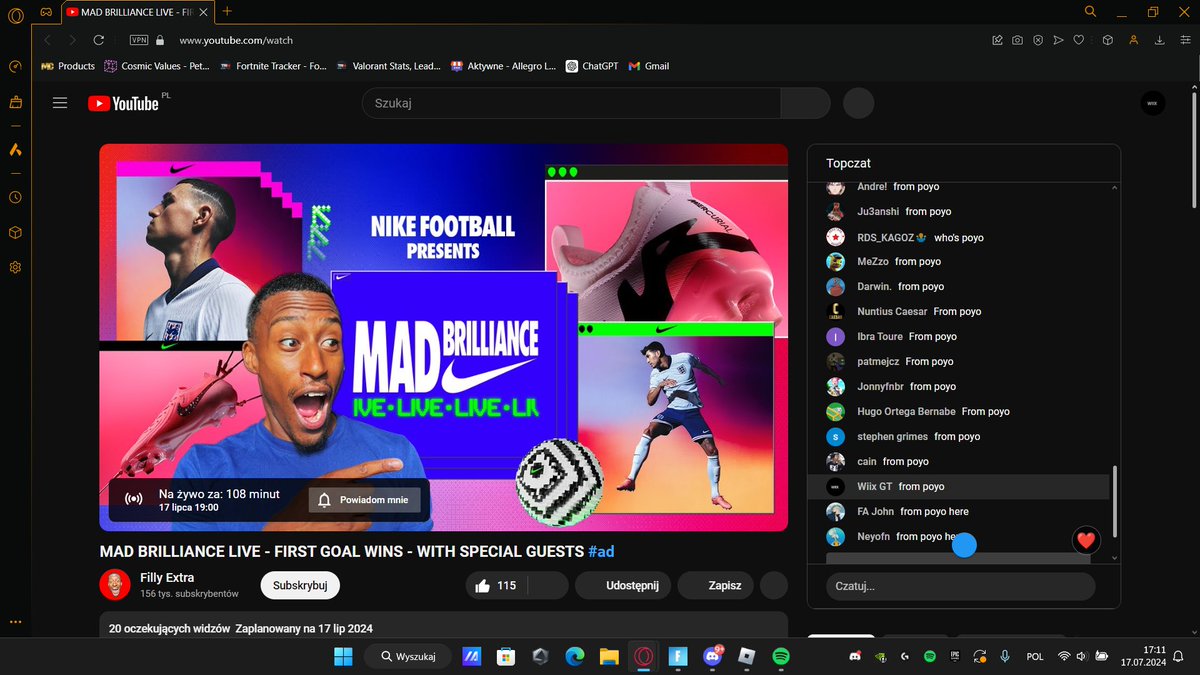Screen dimensions: 1200x675
Task: Select the Wiix GT chat message
Action: click(958, 486)
